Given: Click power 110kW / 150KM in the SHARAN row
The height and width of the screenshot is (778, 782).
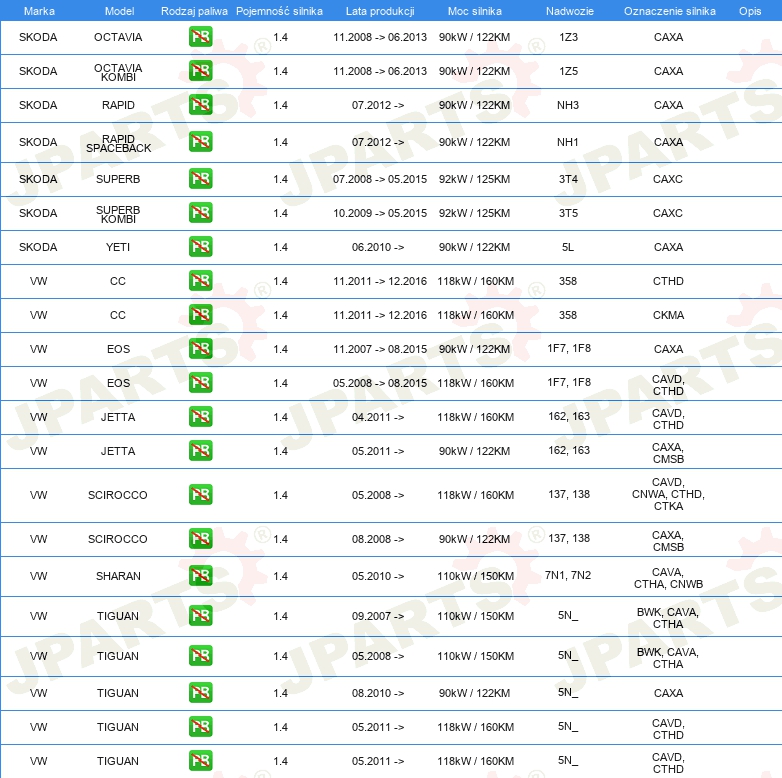Looking at the screenshot, I should (475, 576).
